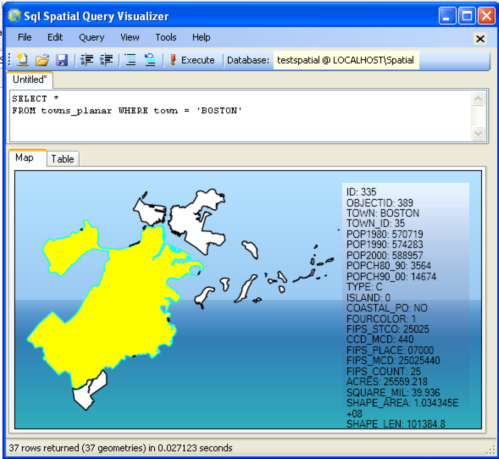Viewport: 499px width, 459px height.
Task: Click the 'COASTAL_PO: NO' attribute text
Action: [x=387, y=308]
